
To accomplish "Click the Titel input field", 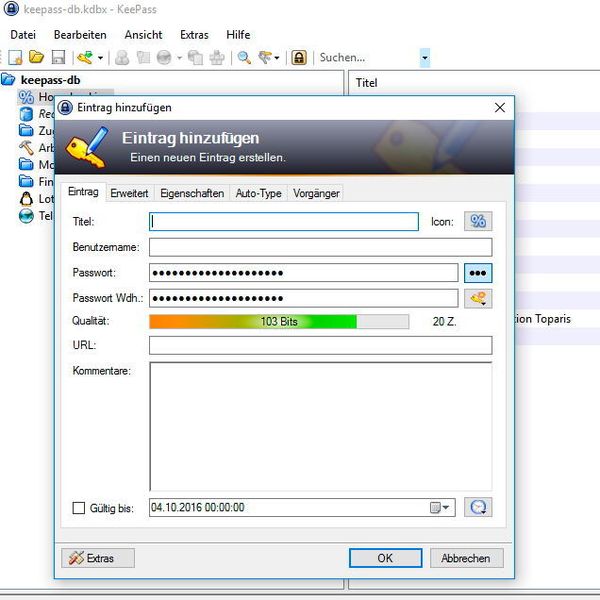I will tap(284, 222).
